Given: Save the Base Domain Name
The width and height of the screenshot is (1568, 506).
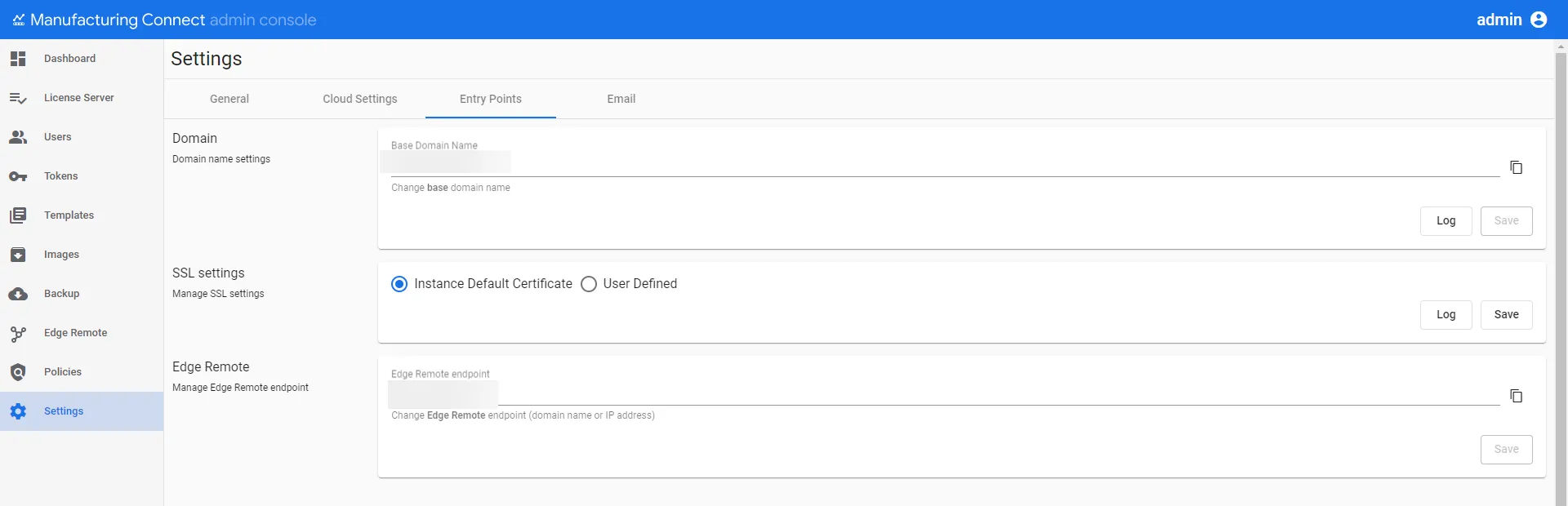Looking at the screenshot, I should click(x=1507, y=221).
